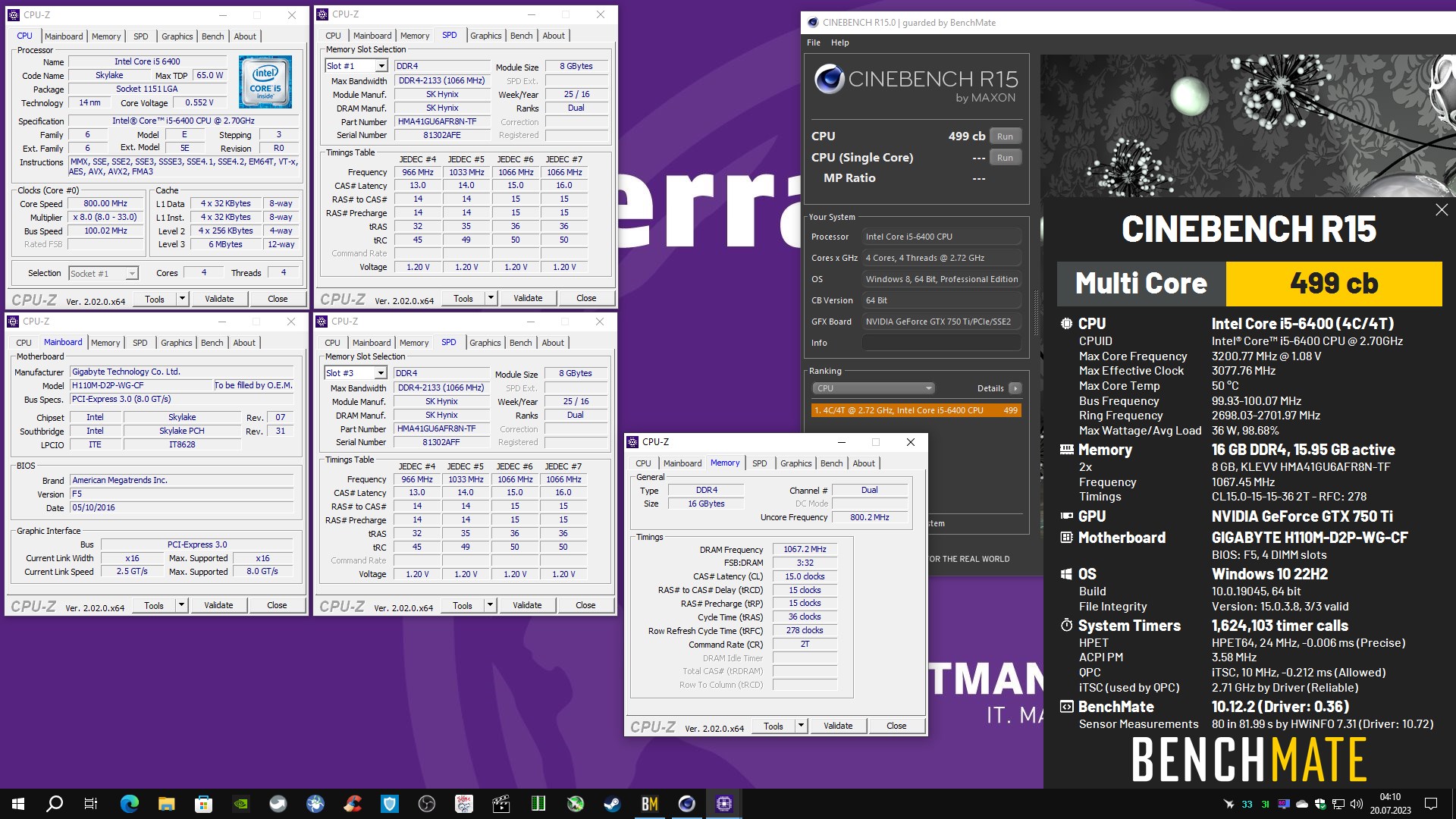Open the clapperboard video app in taskbar
The image size is (1456, 819).
click(x=500, y=804)
